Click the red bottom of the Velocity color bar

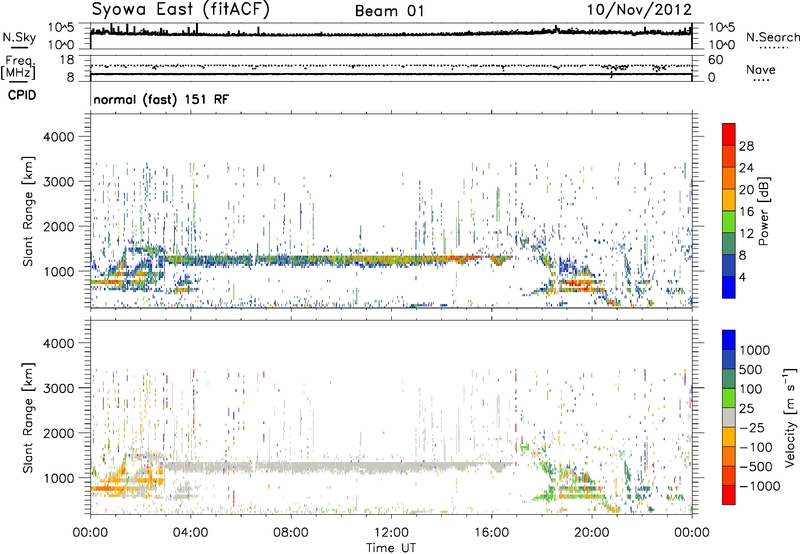tap(729, 495)
